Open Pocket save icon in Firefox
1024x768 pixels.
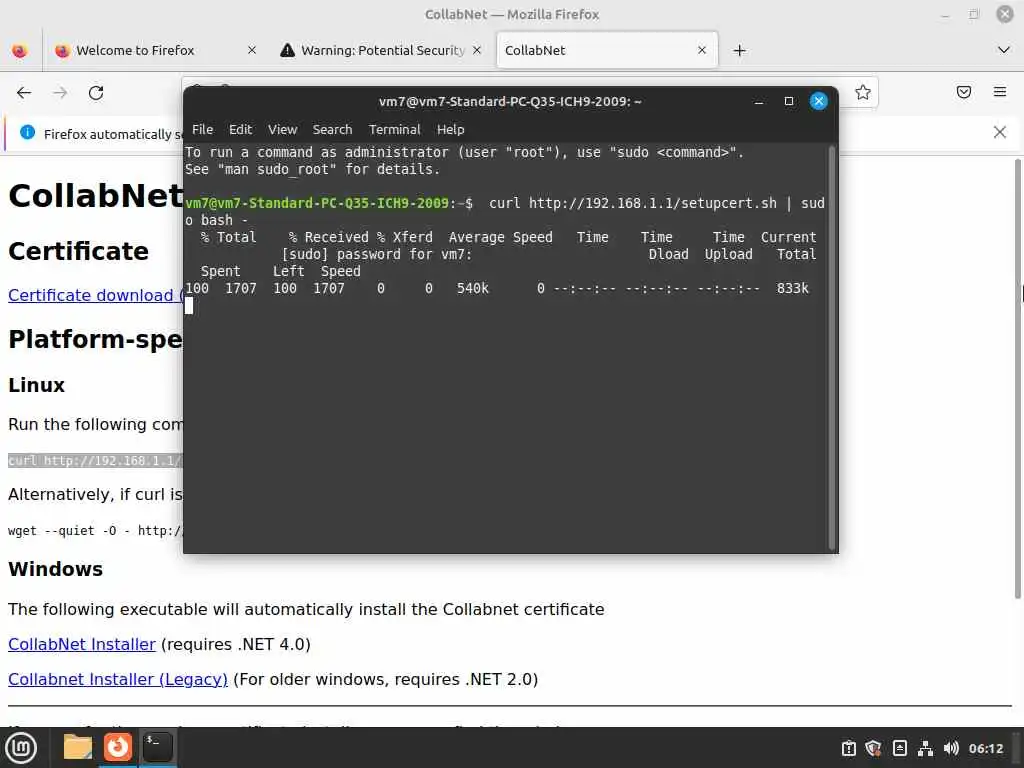click(x=963, y=92)
